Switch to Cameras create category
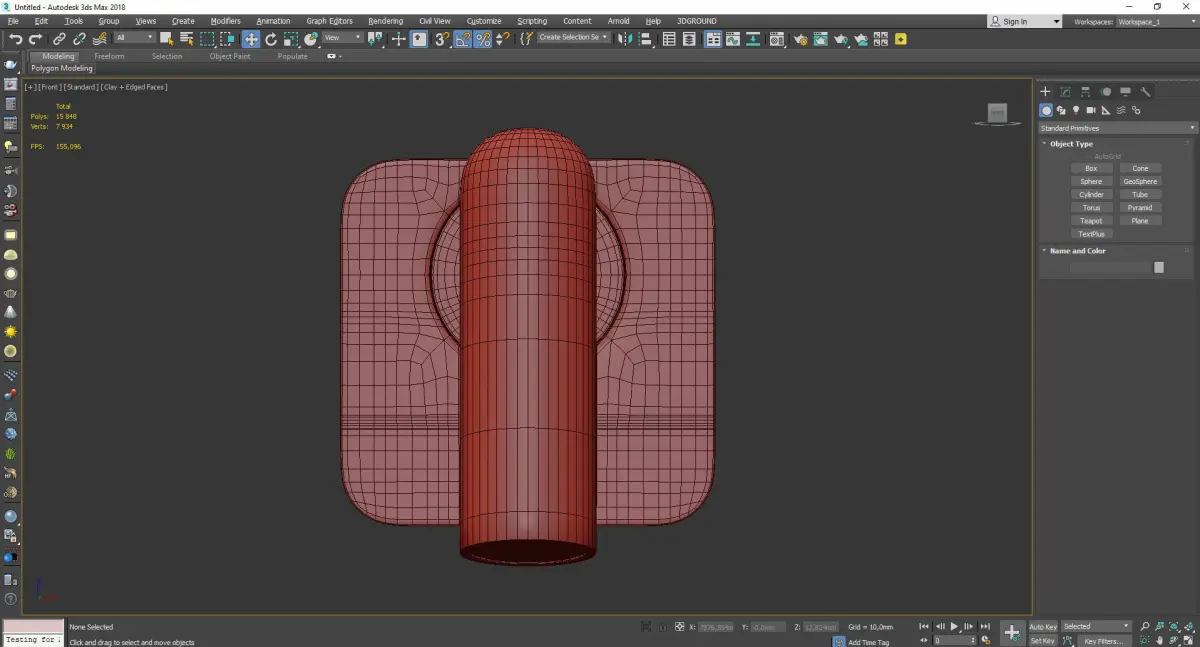Image resolution: width=1200 pixels, height=647 pixels. (1091, 110)
